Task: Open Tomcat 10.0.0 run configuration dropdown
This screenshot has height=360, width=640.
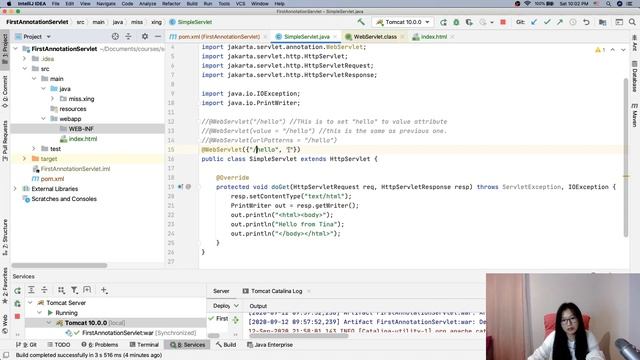Action: [403, 22]
